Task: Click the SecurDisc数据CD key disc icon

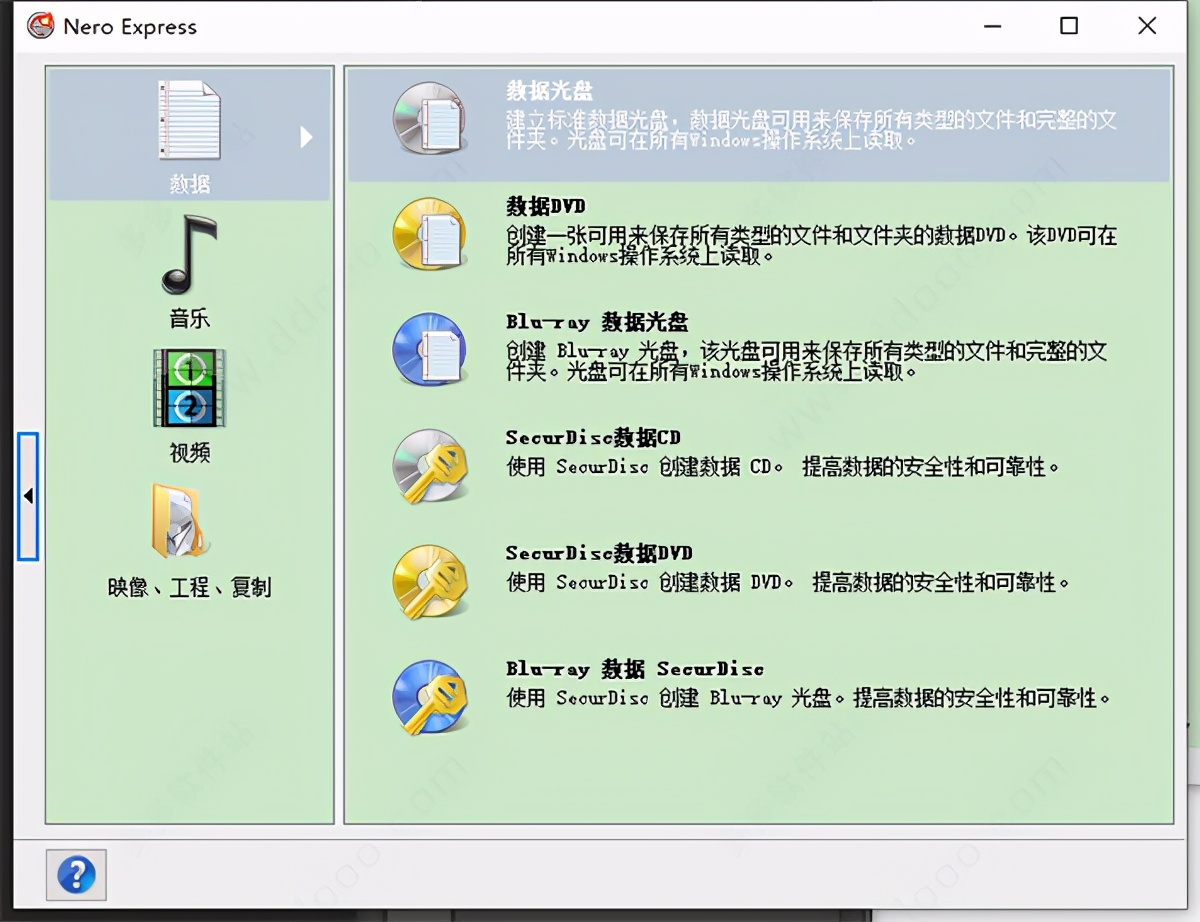Action: pos(429,465)
